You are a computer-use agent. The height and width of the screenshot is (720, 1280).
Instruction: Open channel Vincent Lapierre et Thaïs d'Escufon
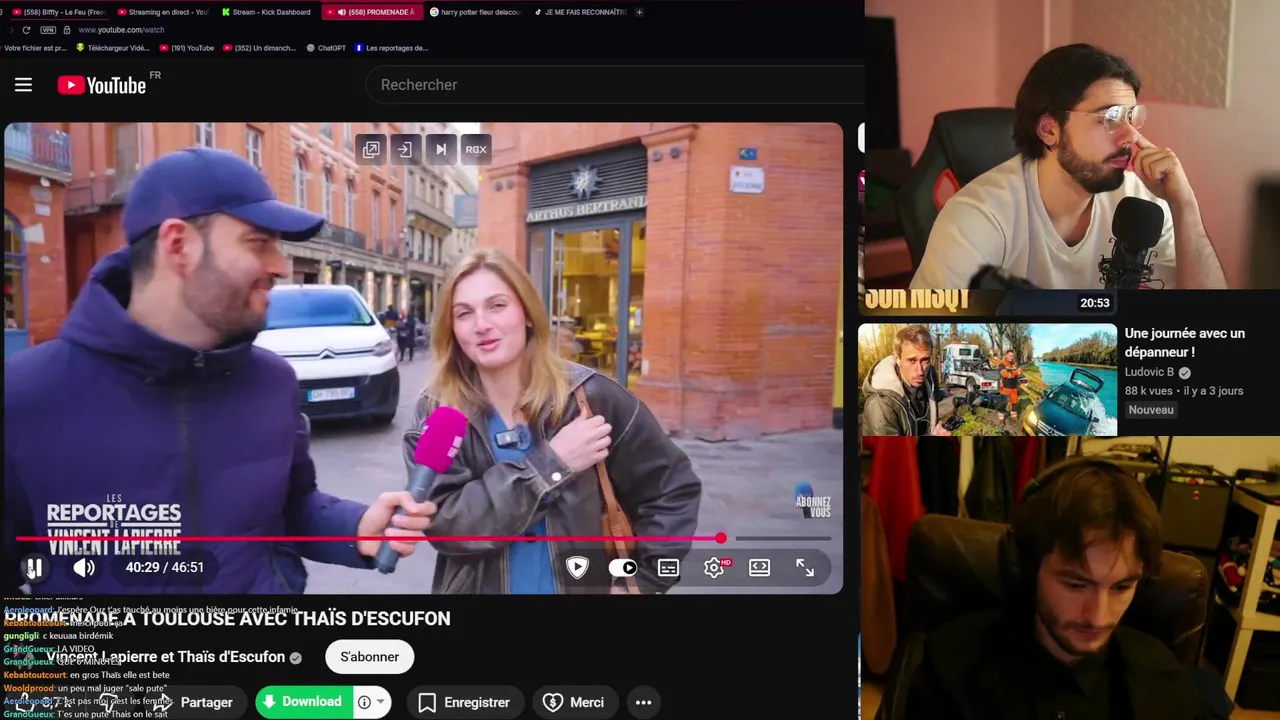[x=165, y=657]
